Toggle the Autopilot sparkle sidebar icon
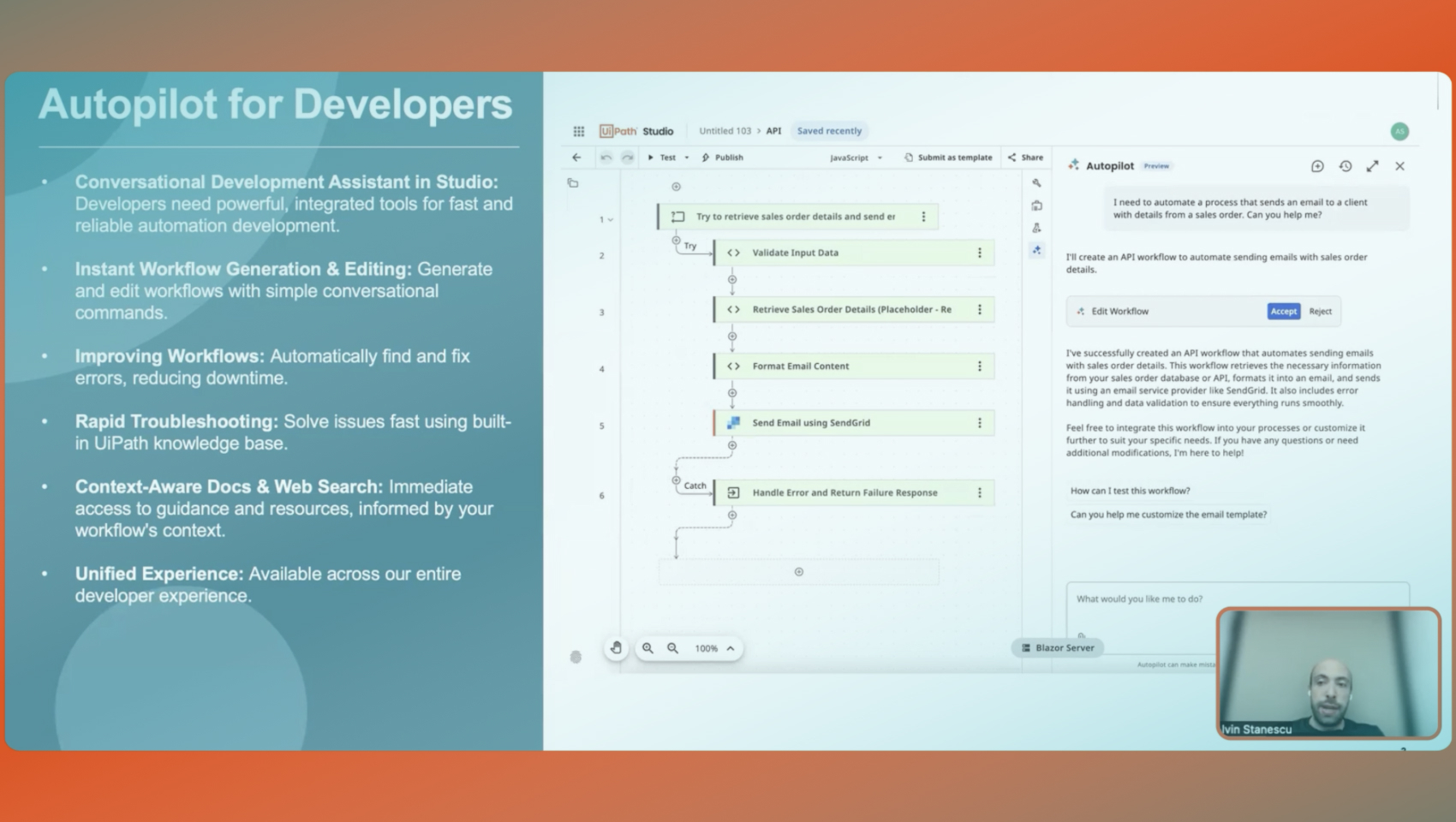This screenshot has width=1456, height=822. click(1036, 250)
